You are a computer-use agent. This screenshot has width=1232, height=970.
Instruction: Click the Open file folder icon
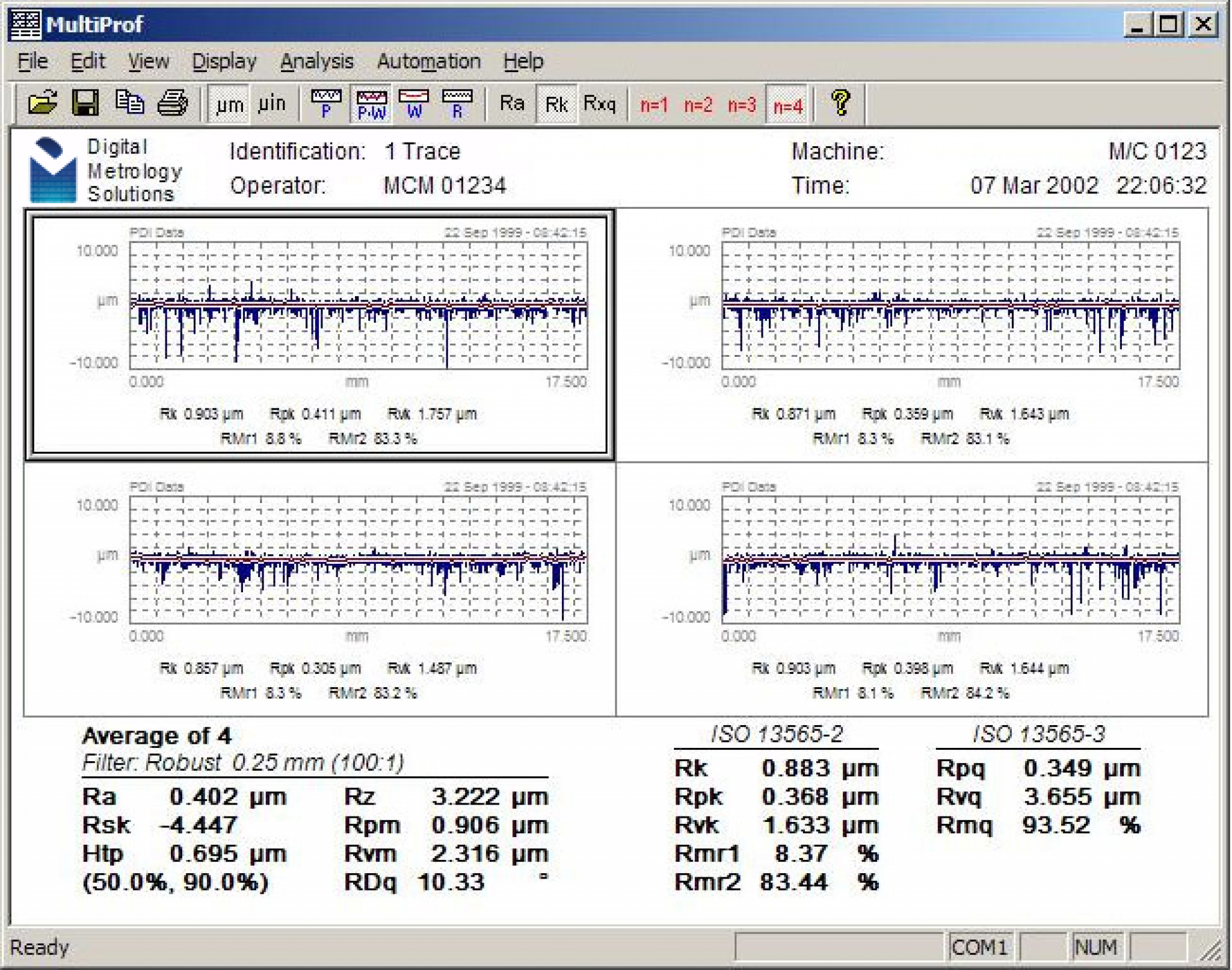click(x=43, y=103)
